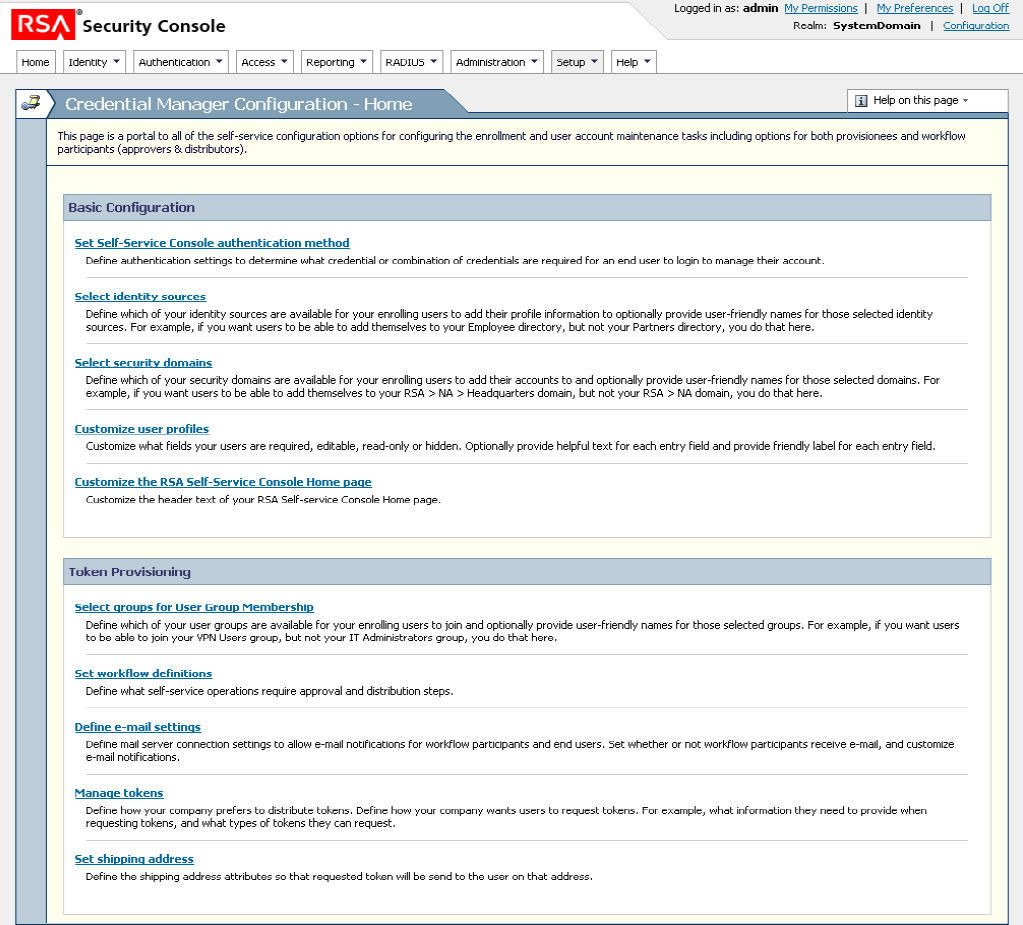Open Select security domains link

pyautogui.click(x=144, y=363)
